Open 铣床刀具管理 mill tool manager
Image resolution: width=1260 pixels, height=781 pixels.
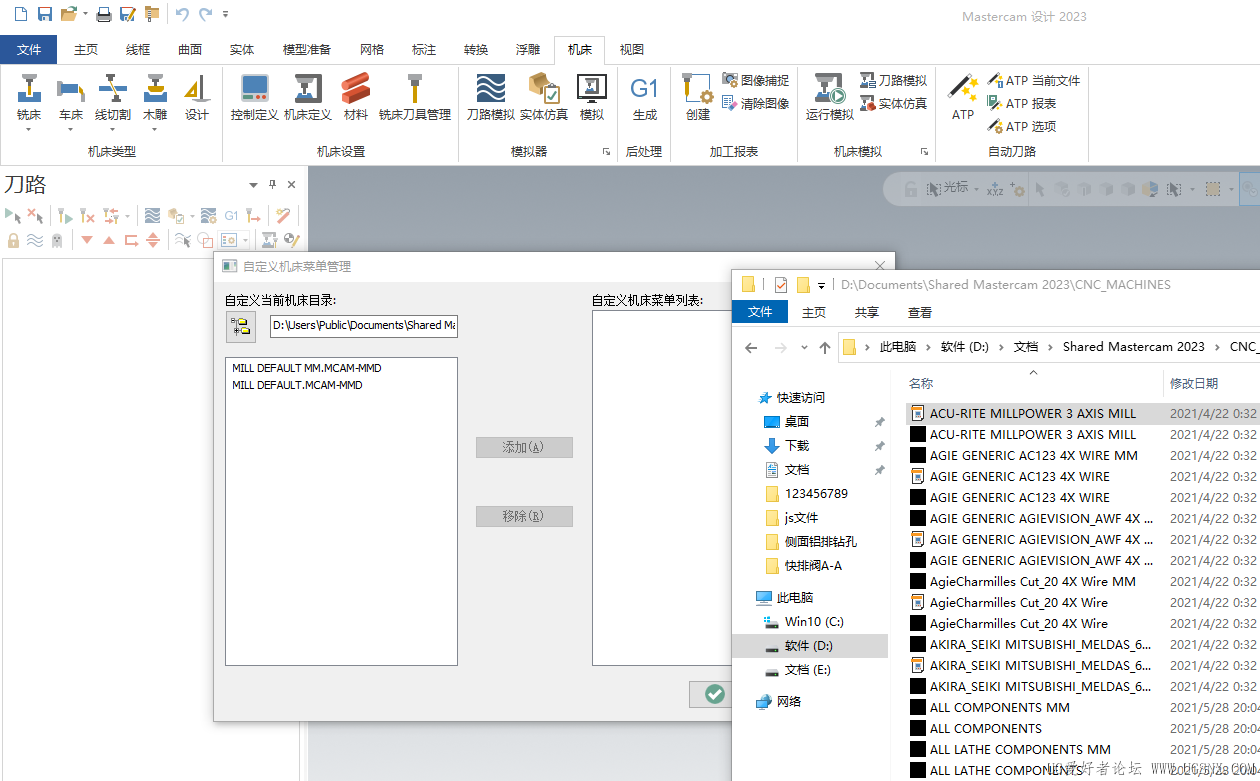pos(415,97)
